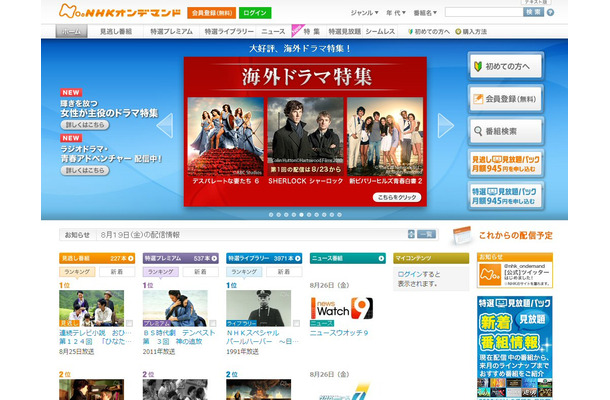Apply for 見逃し見放題パック 月額945円
The width and height of the screenshot is (610, 400).
(x=505, y=164)
